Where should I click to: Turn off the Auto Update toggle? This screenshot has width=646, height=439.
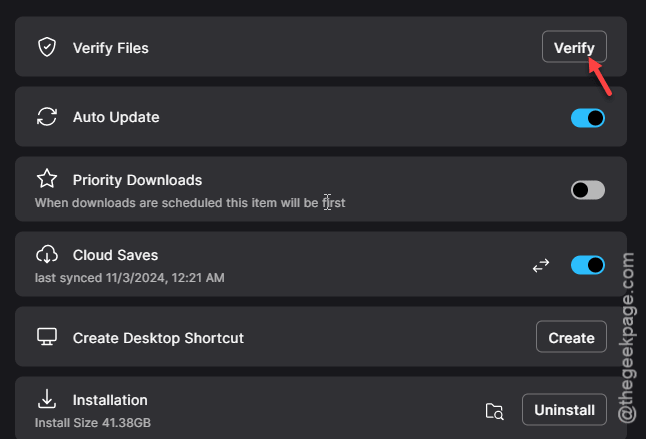pyautogui.click(x=588, y=118)
